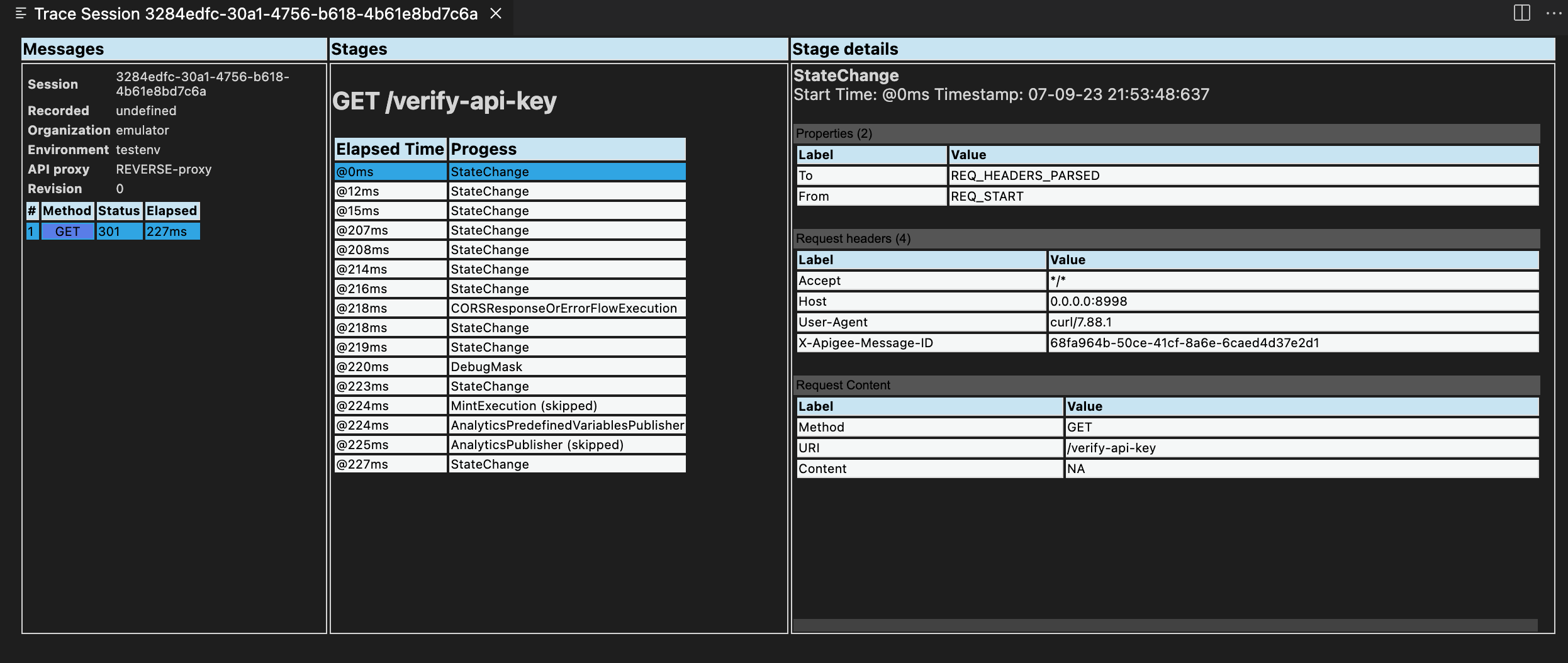Select the CORSResponseOrErrorFlowExecution stage
1568x663 pixels.
(563, 308)
